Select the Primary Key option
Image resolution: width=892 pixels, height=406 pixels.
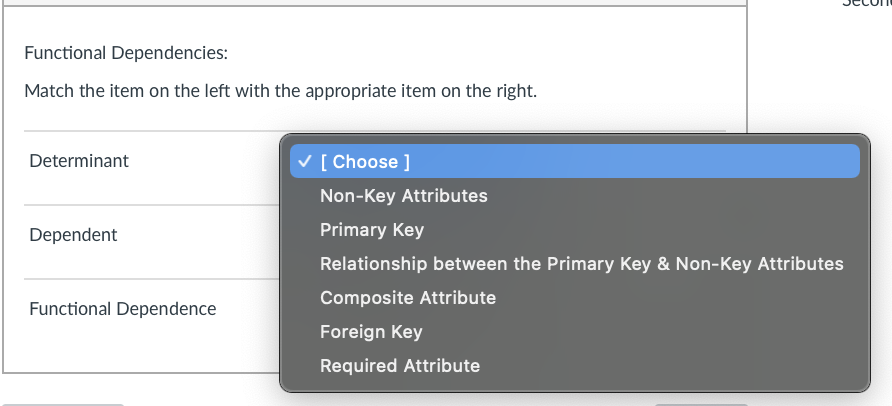pyautogui.click(x=372, y=230)
